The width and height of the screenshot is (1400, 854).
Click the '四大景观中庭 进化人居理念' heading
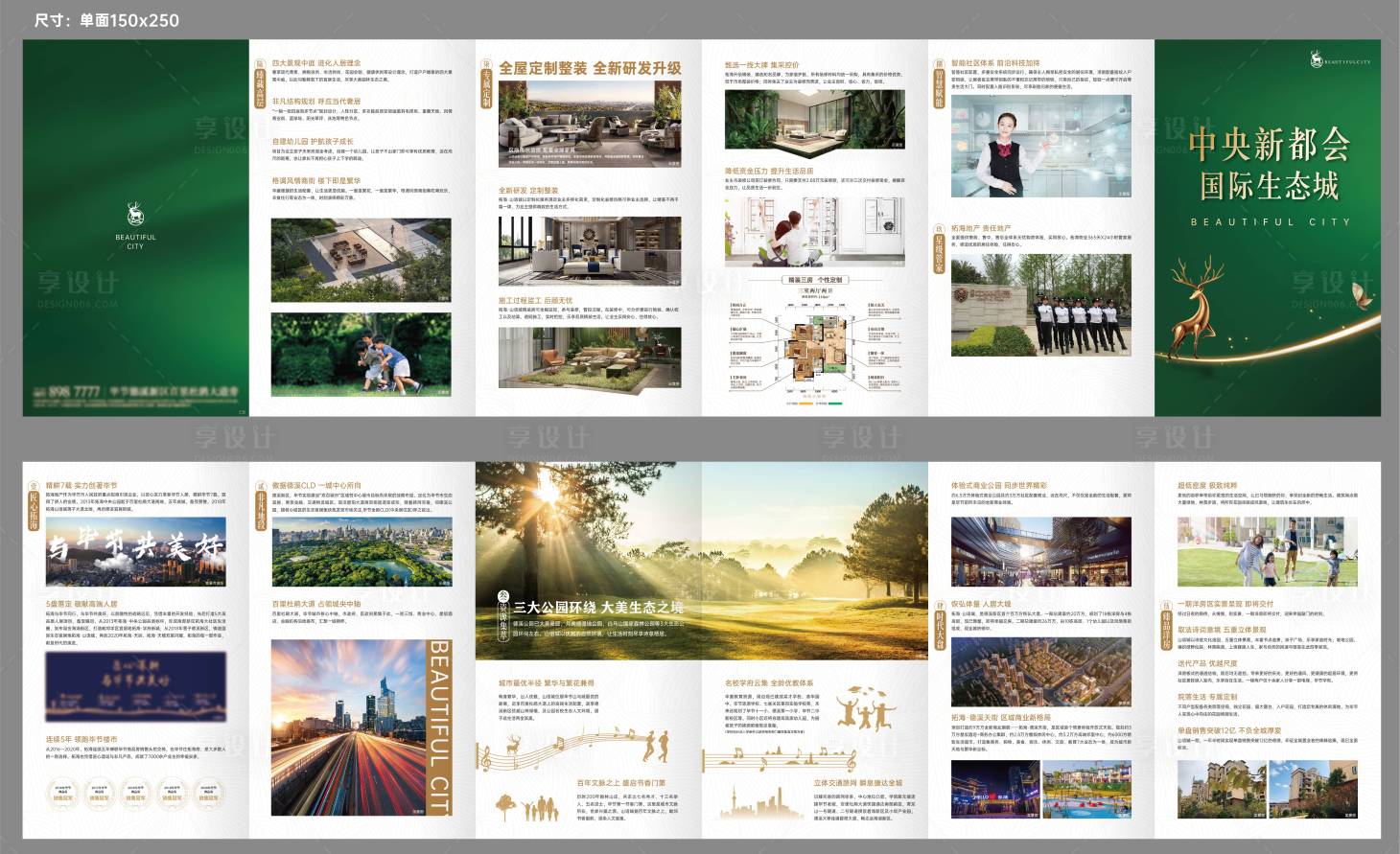316,63
